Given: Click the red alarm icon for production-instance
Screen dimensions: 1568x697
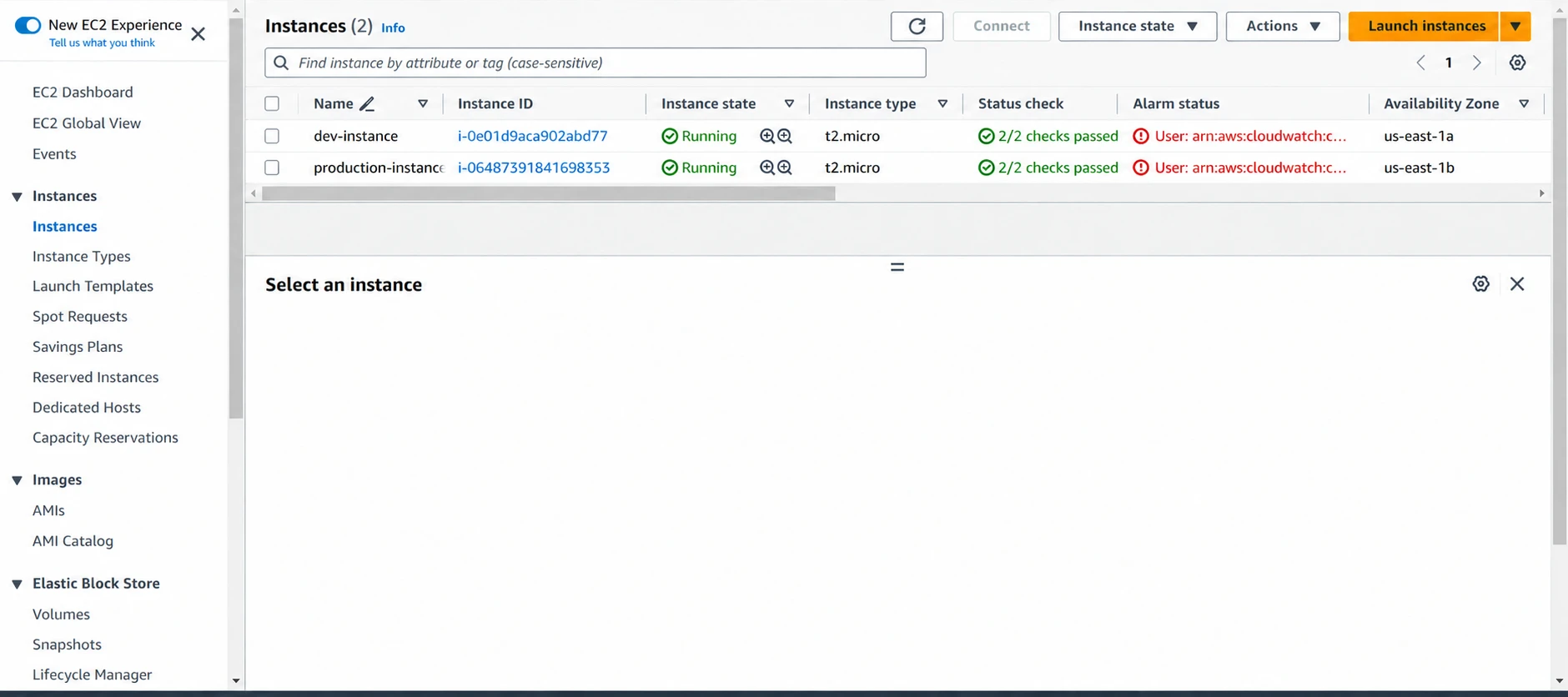Looking at the screenshot, I should [x=1141, y=168].
